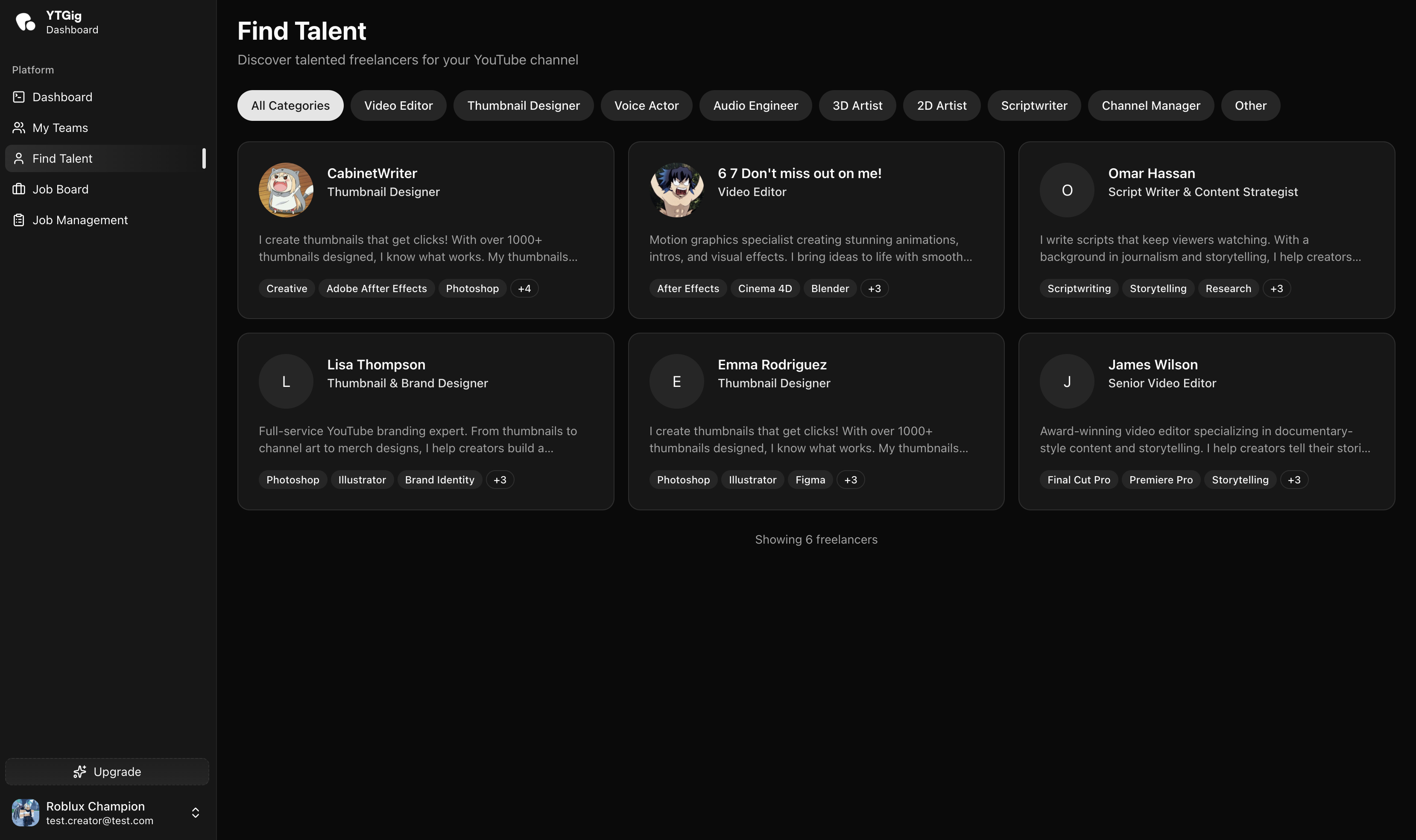Select the Thumbnail Designer category filter
The width and height of the screenshot is (1416, 840).
pos(523,106)
